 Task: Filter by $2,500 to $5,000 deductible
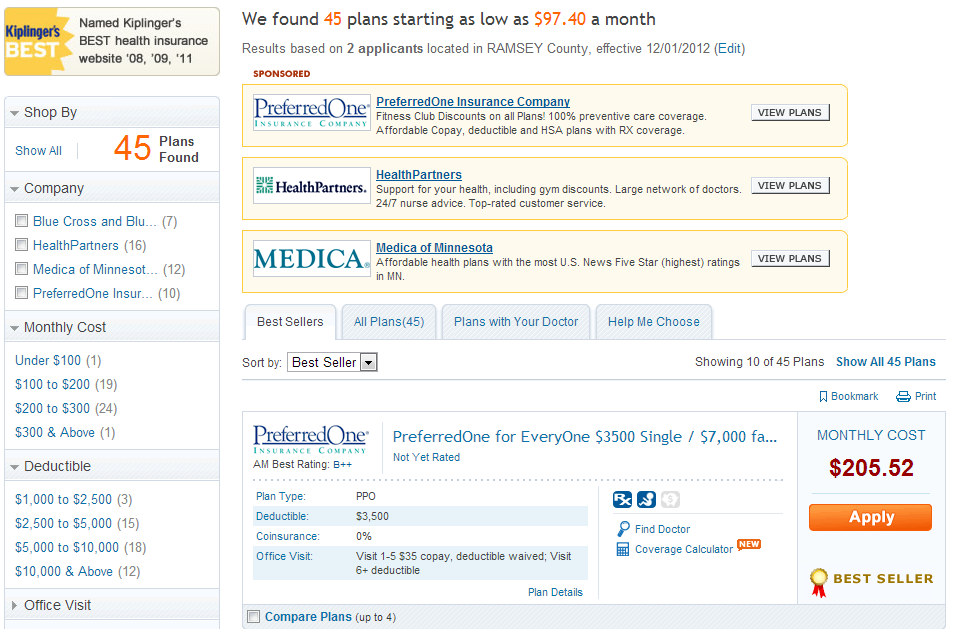(x=64, y=523)
